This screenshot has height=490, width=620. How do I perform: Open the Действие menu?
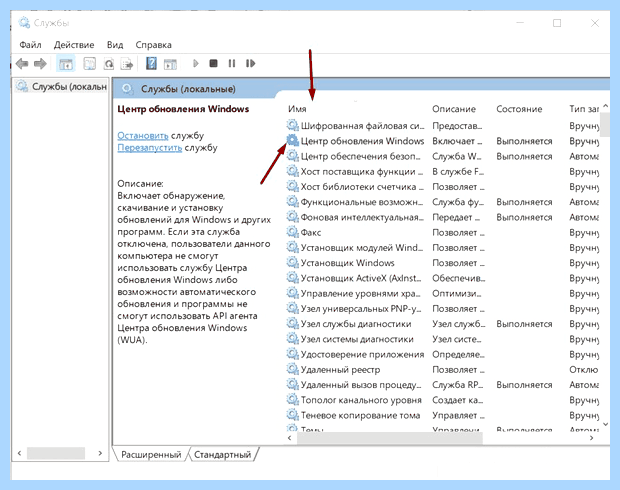coord(74,45)
